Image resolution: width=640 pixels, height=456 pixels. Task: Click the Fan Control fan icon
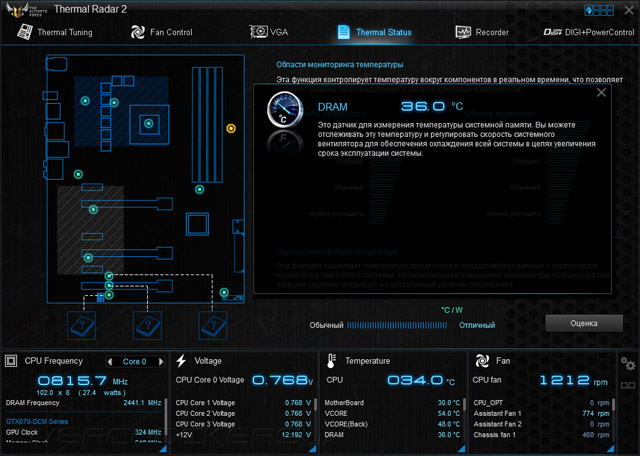[x=138, y=32]
